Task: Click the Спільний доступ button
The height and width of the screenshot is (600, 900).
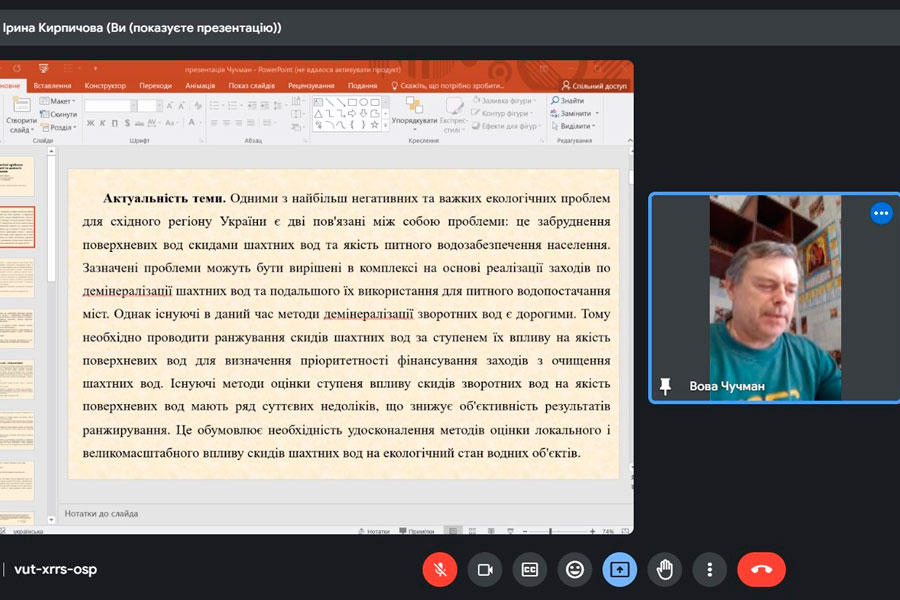Action: (x=596, y=86)
